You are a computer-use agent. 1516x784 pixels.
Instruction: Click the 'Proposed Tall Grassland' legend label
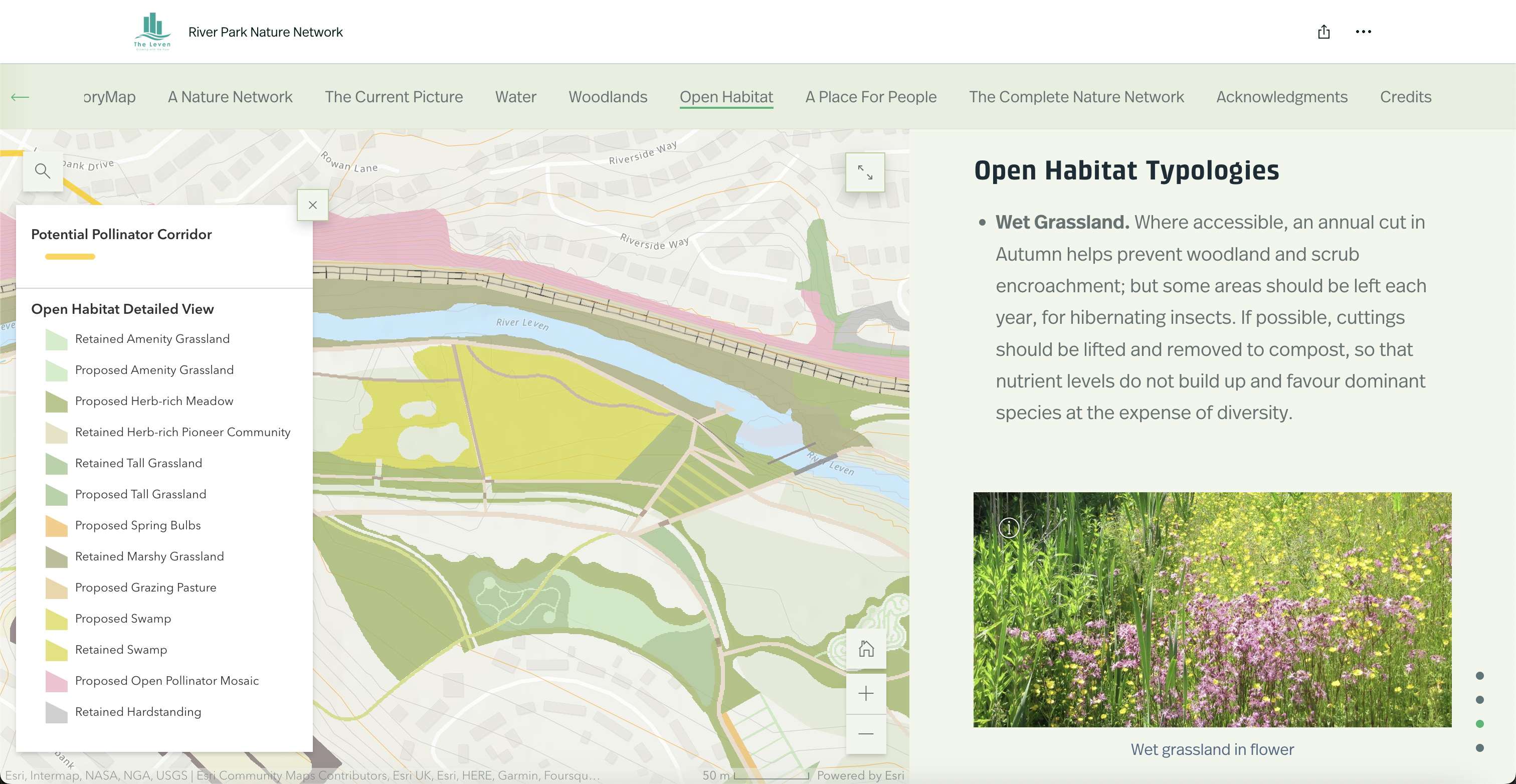click(141, 494)
